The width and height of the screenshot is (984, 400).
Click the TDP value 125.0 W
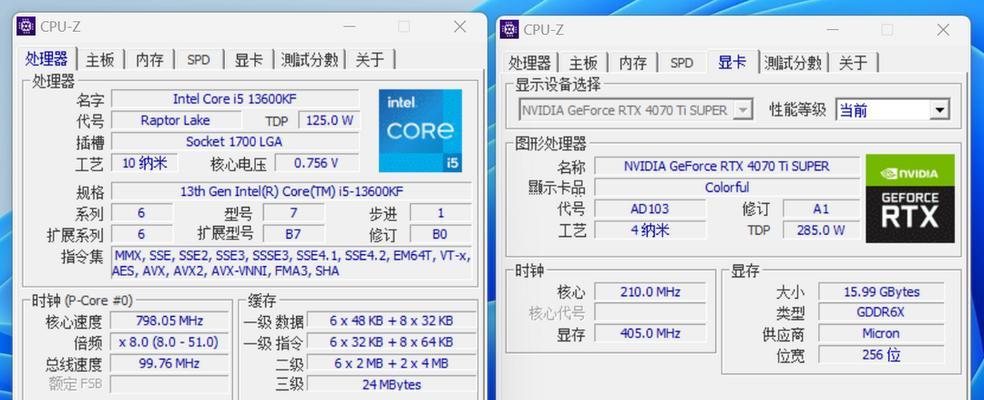[329, 120]
